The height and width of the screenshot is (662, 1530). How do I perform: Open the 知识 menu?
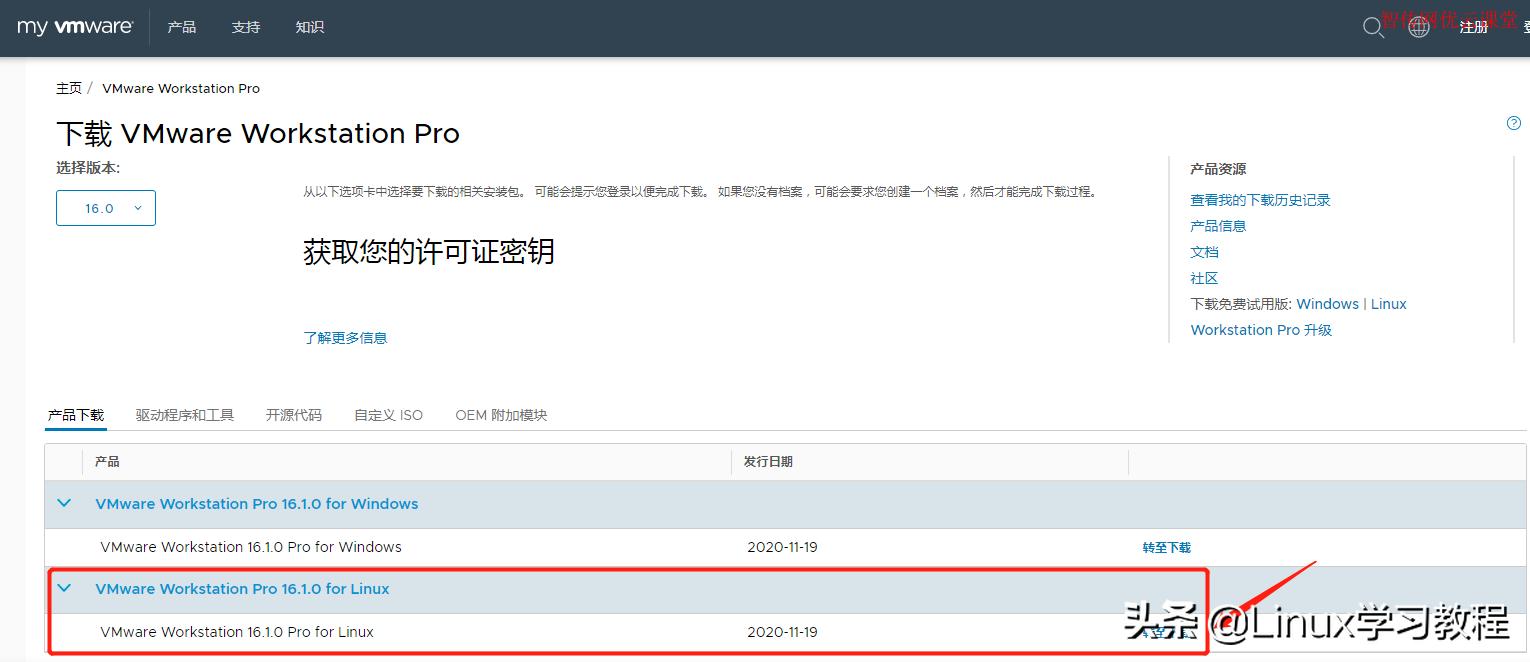pyautogui.click(x=309, y=27)
